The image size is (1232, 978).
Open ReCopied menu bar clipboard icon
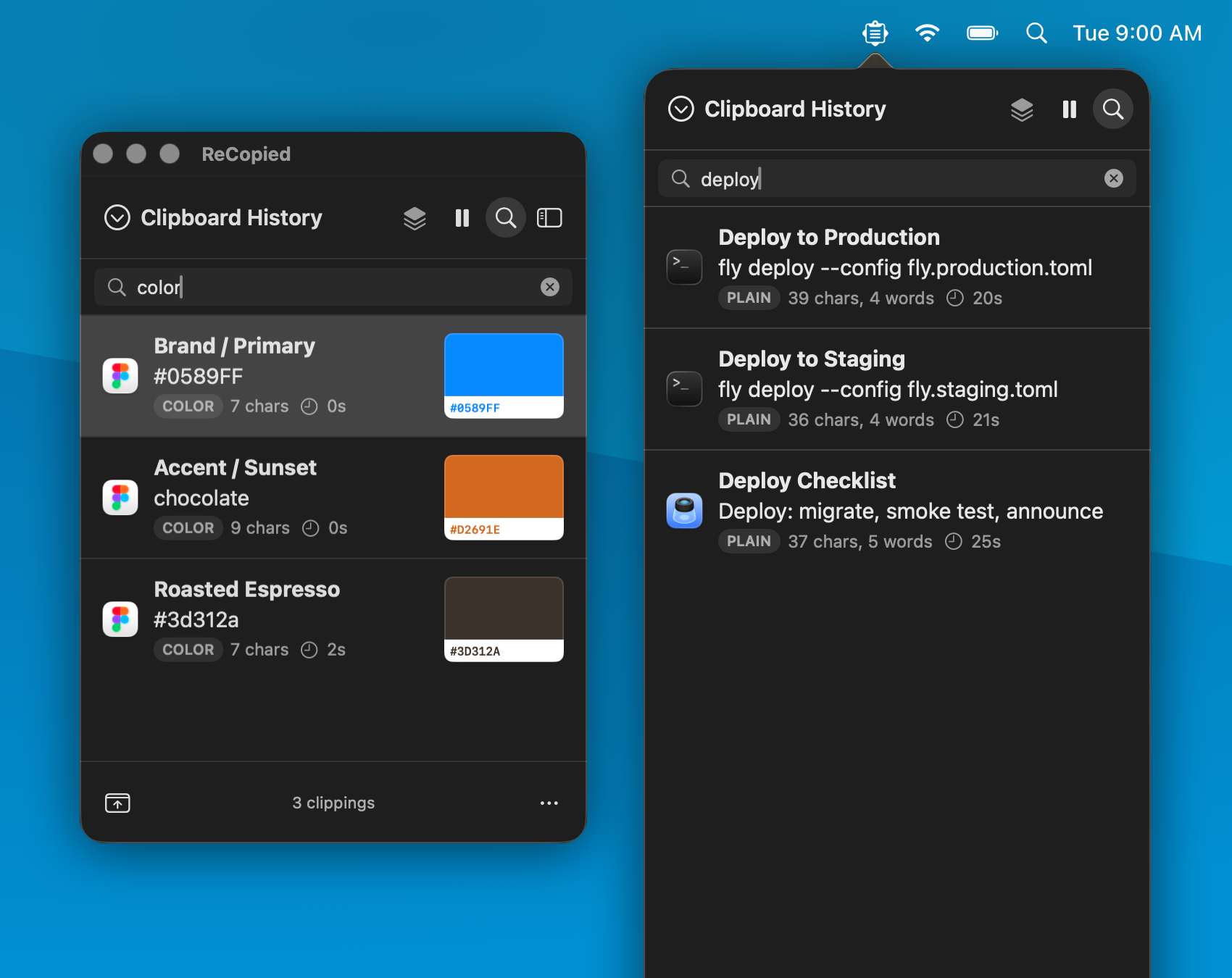pyautogui.click(x=875, y=33)
